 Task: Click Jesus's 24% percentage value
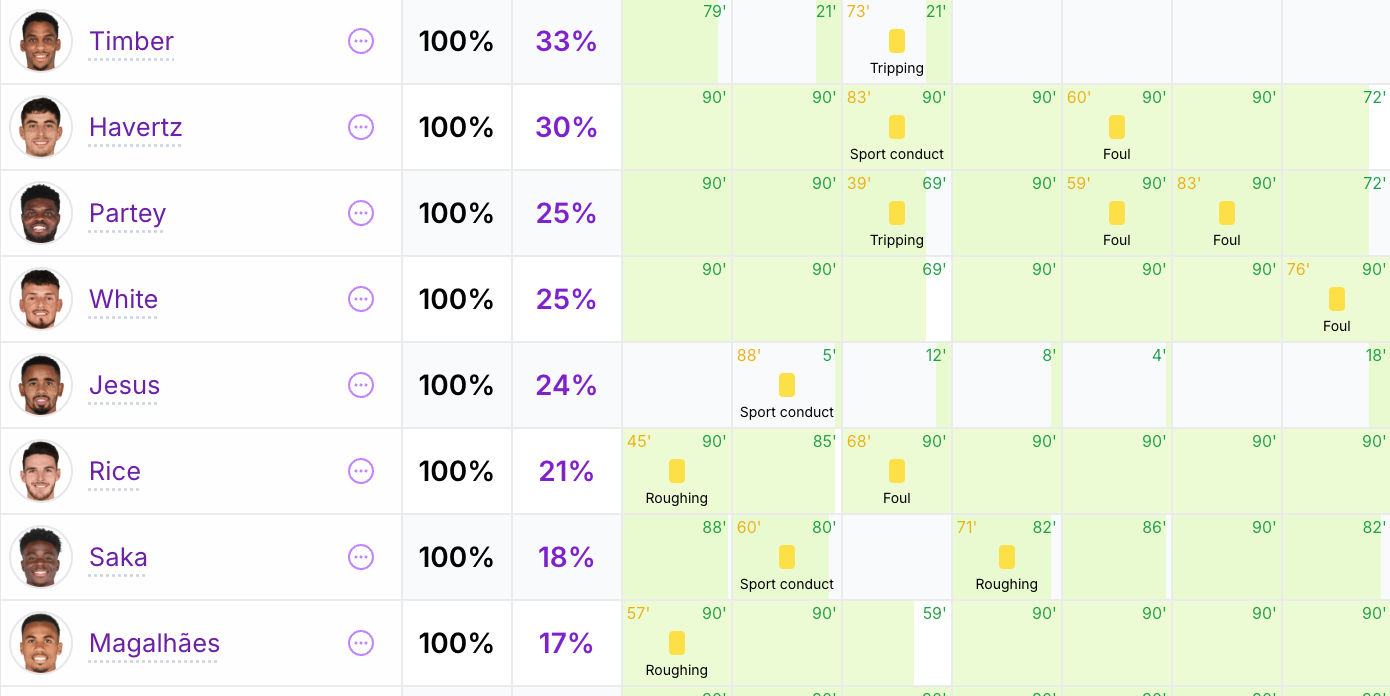point(566,385)
